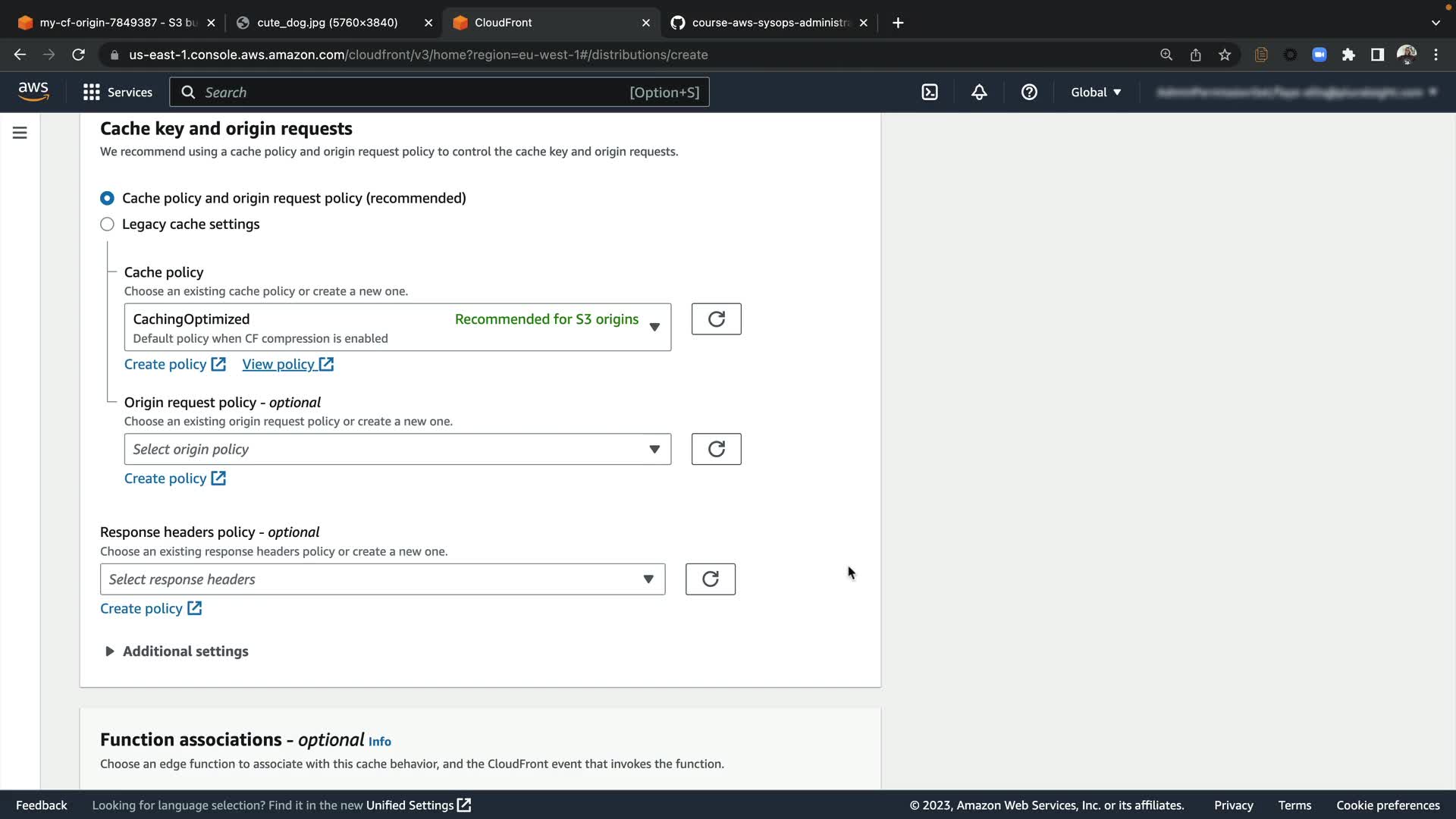The image size is (1456, 819).
Task: Open the CachingOptimized cache policy dropdown
Action: coord(397,328)
